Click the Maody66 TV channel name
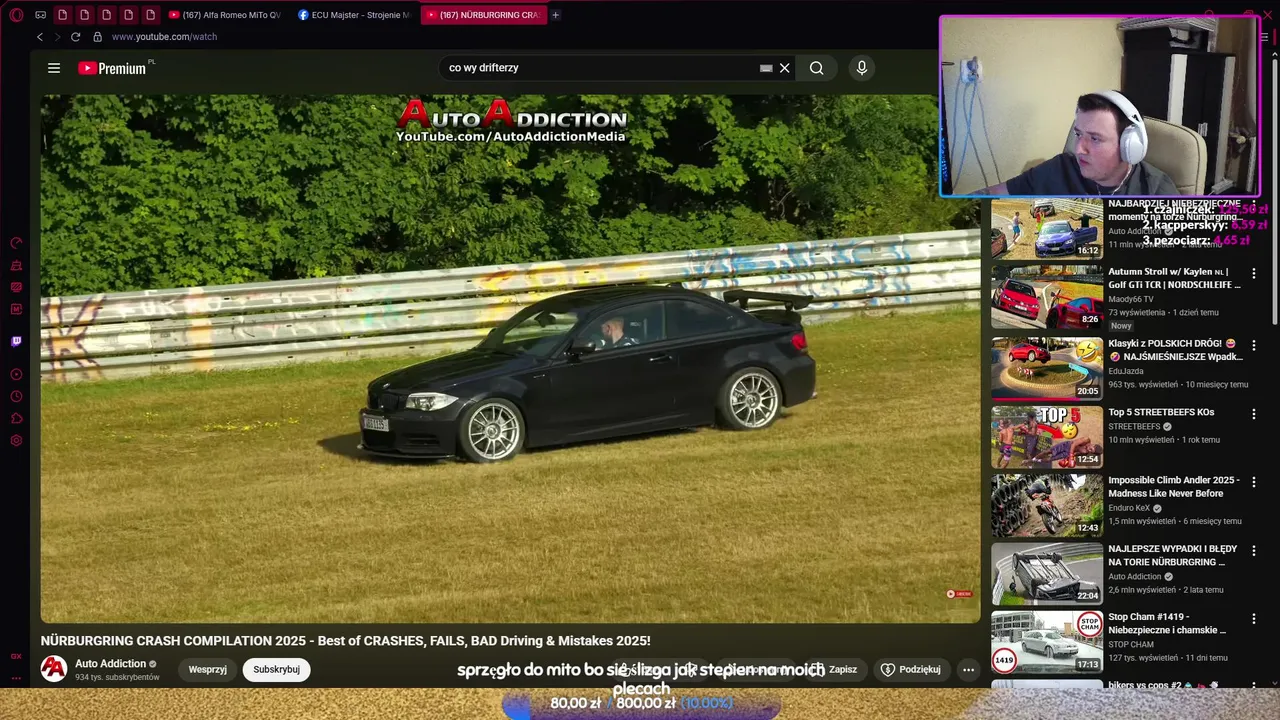 (1131, 299)
